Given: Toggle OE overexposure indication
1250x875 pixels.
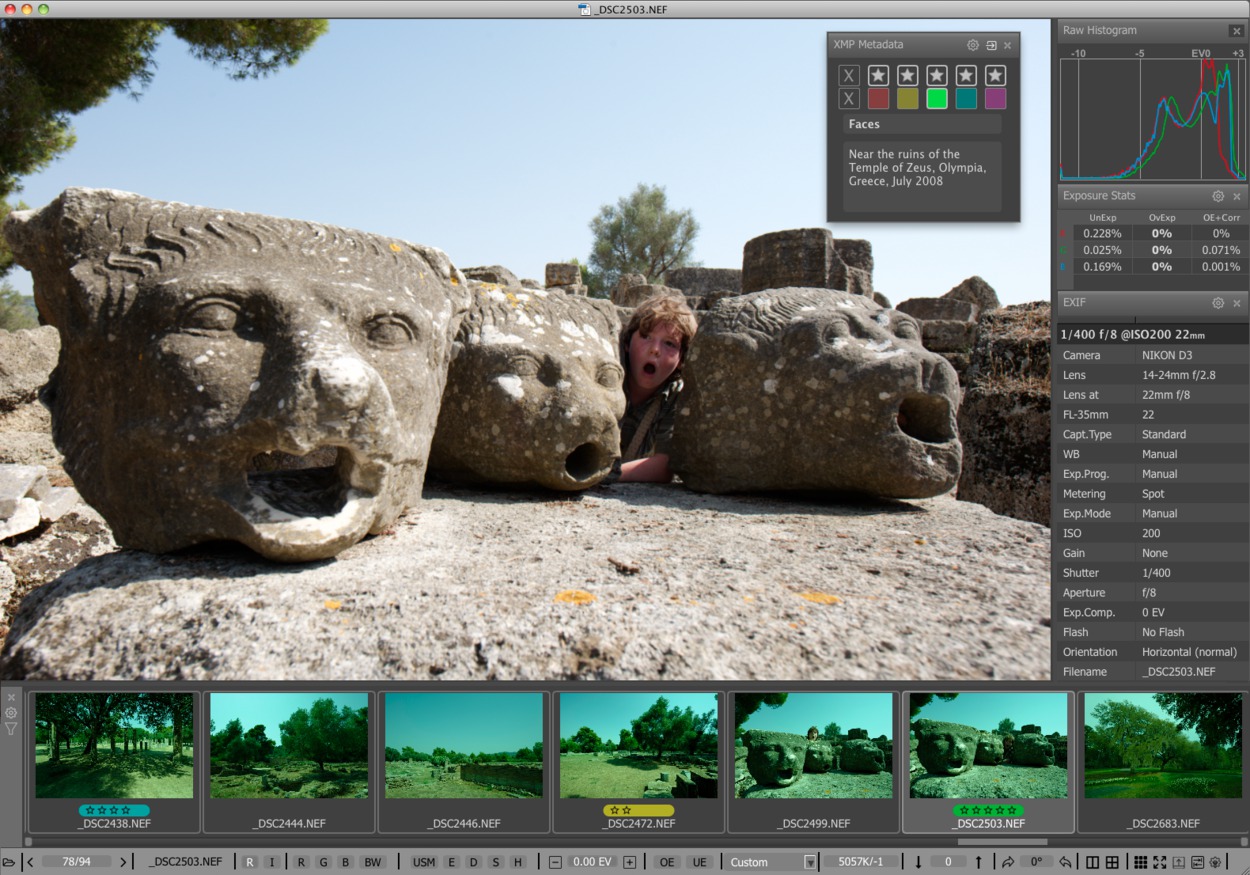Looking at the screenshot, I should click(667, 862).
